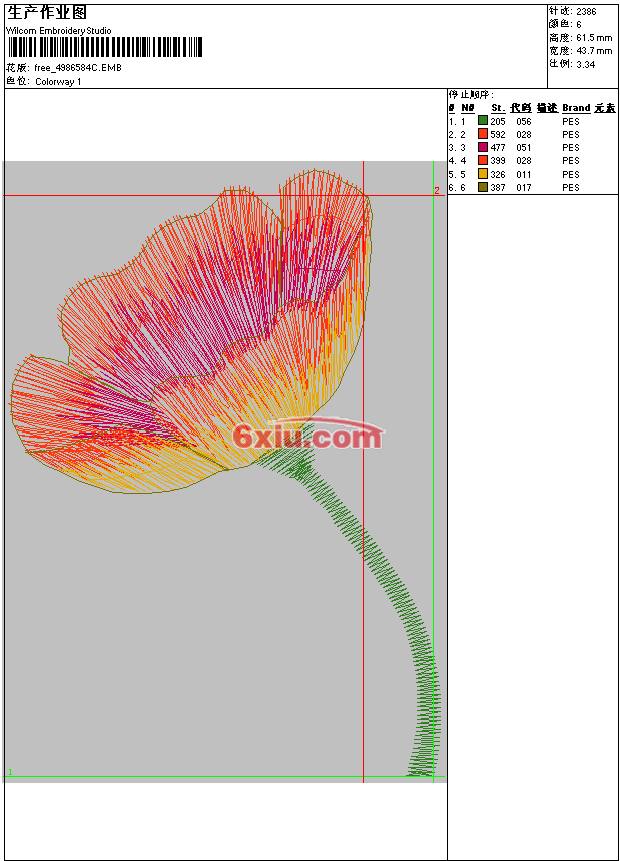Click the 元素 column header
620x861 pixels.
[x=605, y=108]
